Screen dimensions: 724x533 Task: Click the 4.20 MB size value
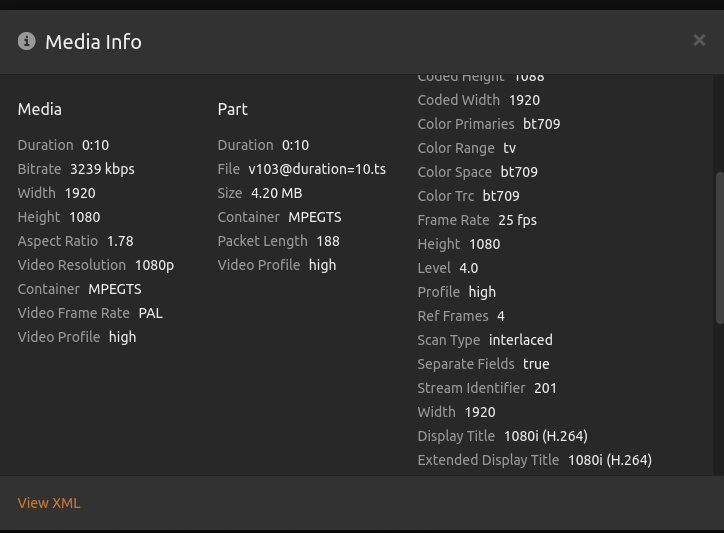[x=276, y=193]
